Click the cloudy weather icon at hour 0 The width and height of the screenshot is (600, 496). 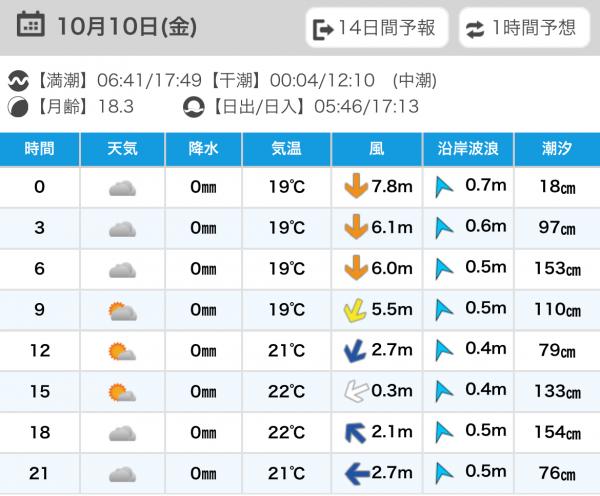pyautogui.click(x=122, y=187)
